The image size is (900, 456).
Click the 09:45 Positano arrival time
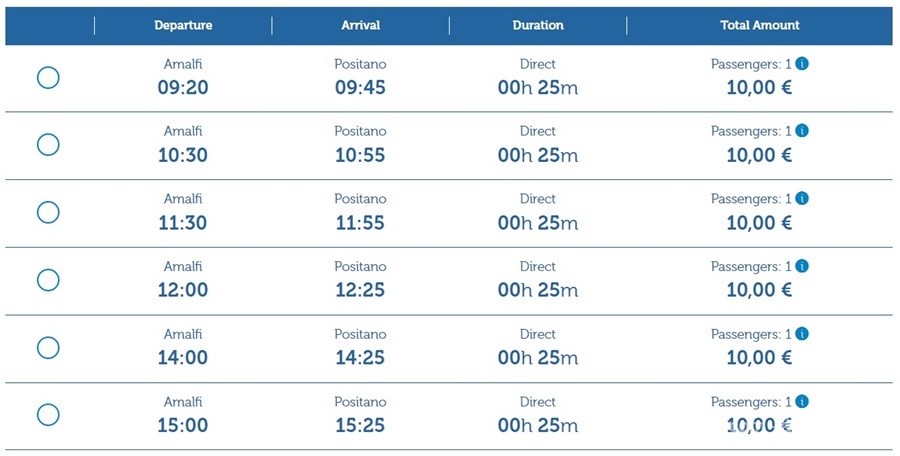click(360, 87)
